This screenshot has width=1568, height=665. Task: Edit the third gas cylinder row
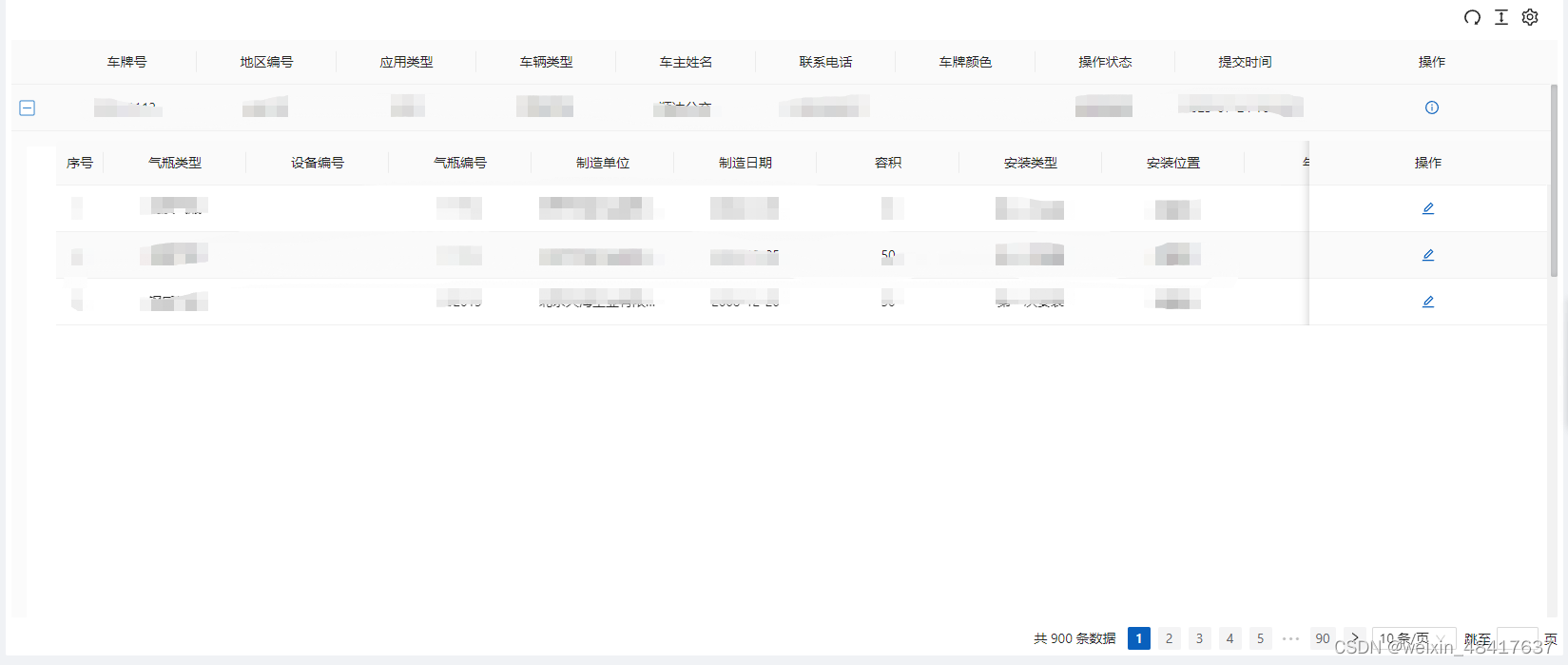[1428, 302]
